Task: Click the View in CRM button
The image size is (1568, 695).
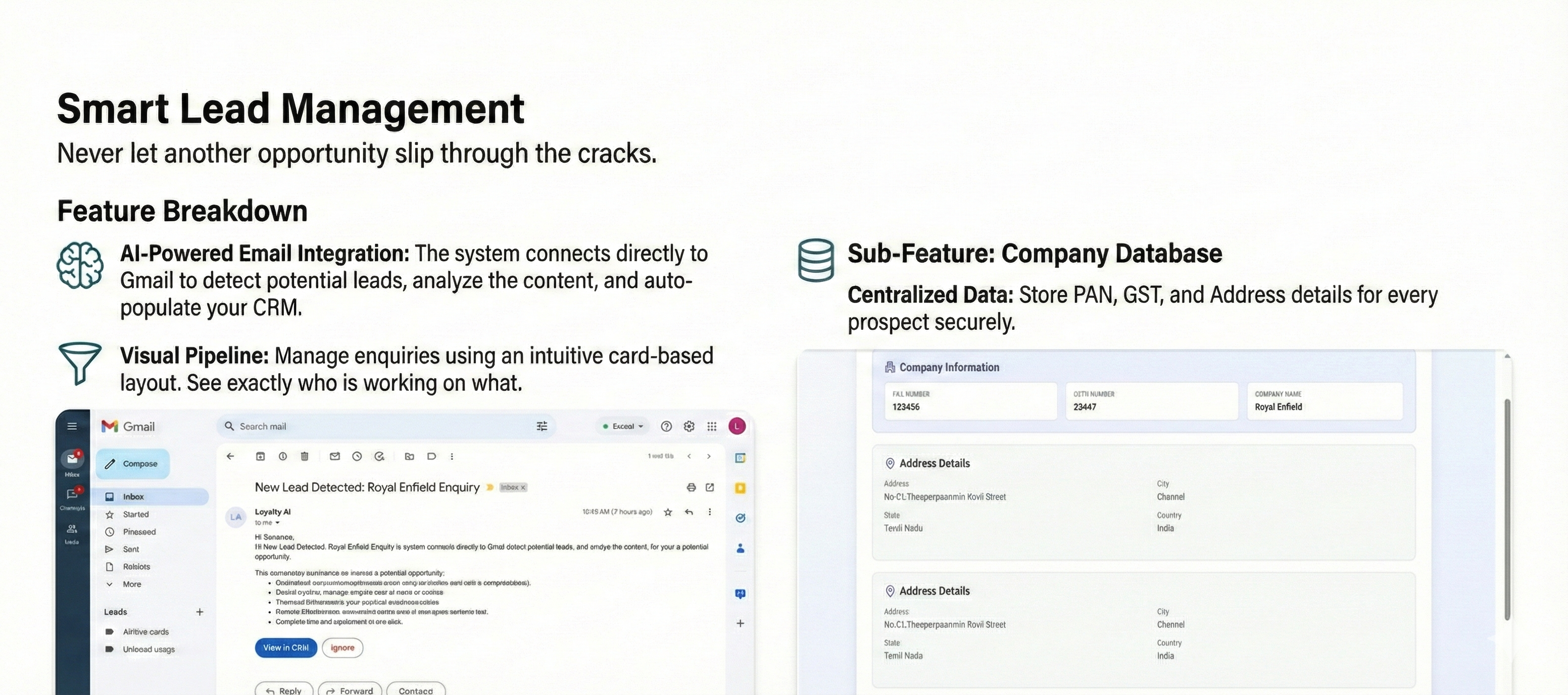Action: (x=286, y=648)
